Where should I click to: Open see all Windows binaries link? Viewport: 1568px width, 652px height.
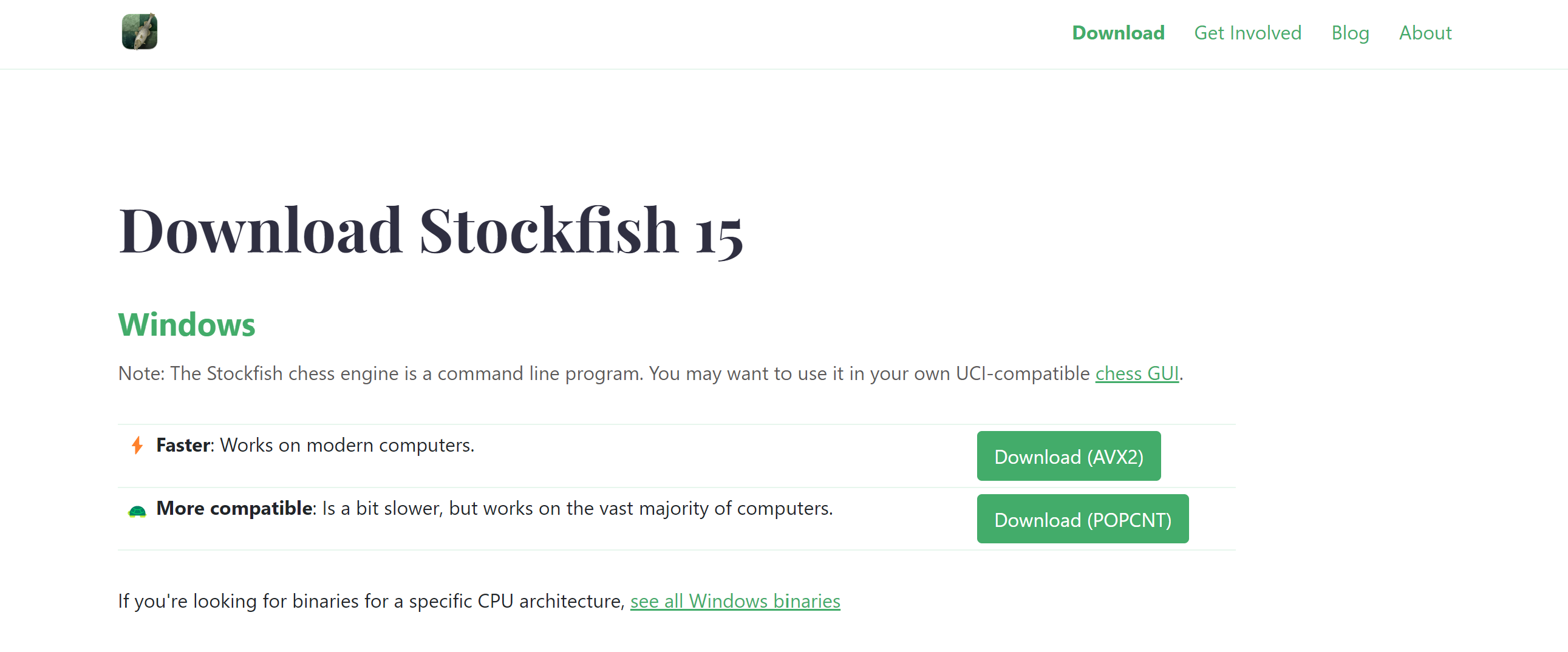[735, 601]
